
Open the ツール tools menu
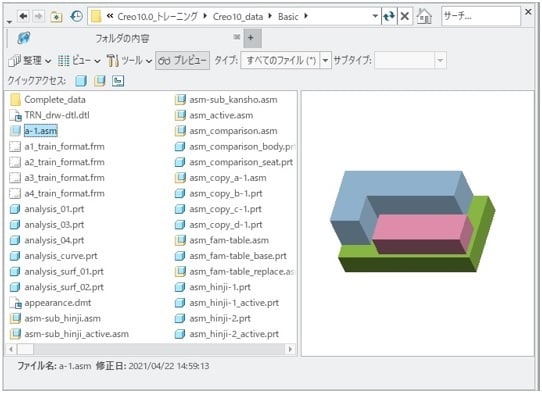click(x=129, y=61)
